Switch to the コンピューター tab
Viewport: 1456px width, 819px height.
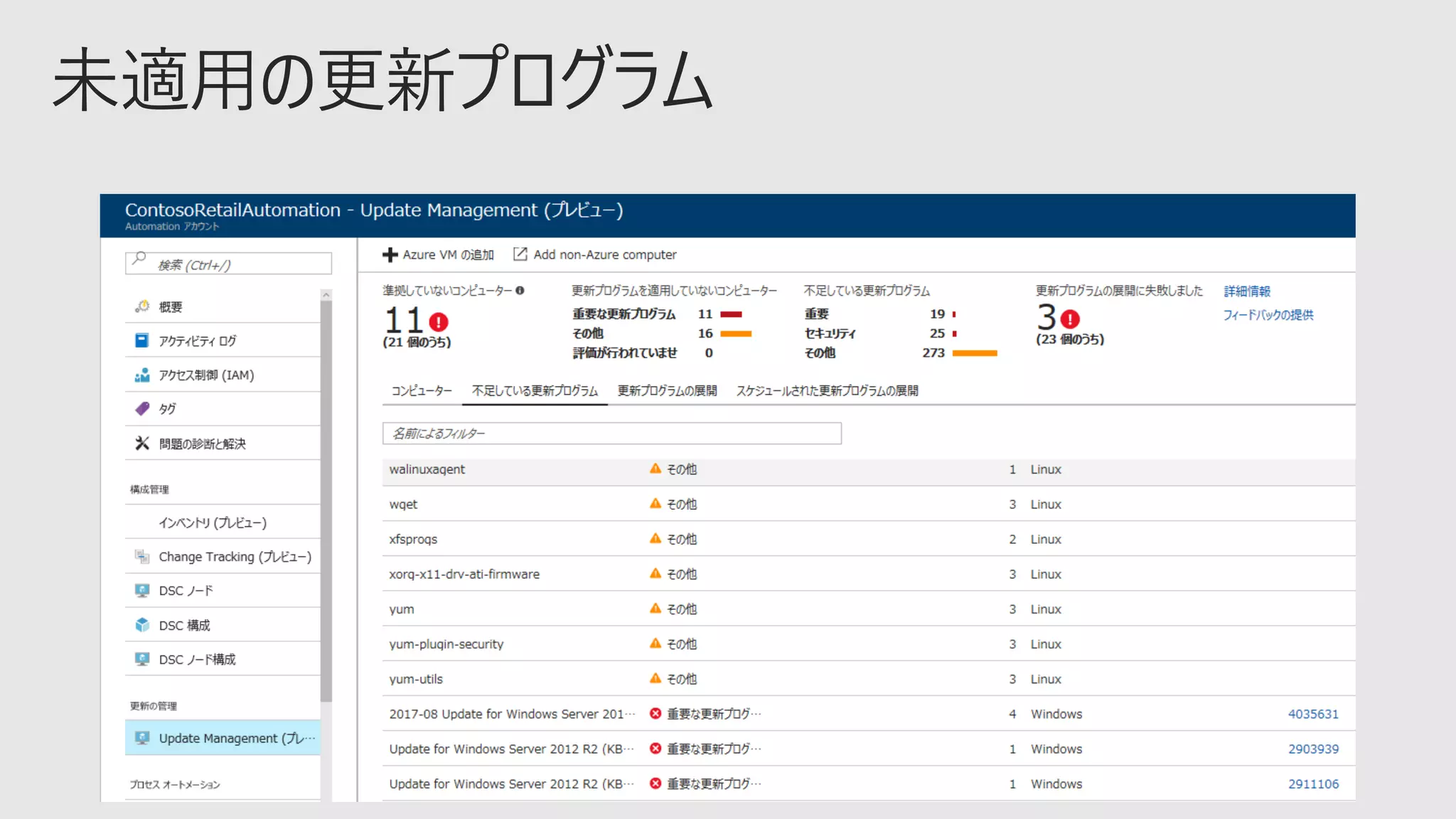pyautogui.click(x=422, y=391)
